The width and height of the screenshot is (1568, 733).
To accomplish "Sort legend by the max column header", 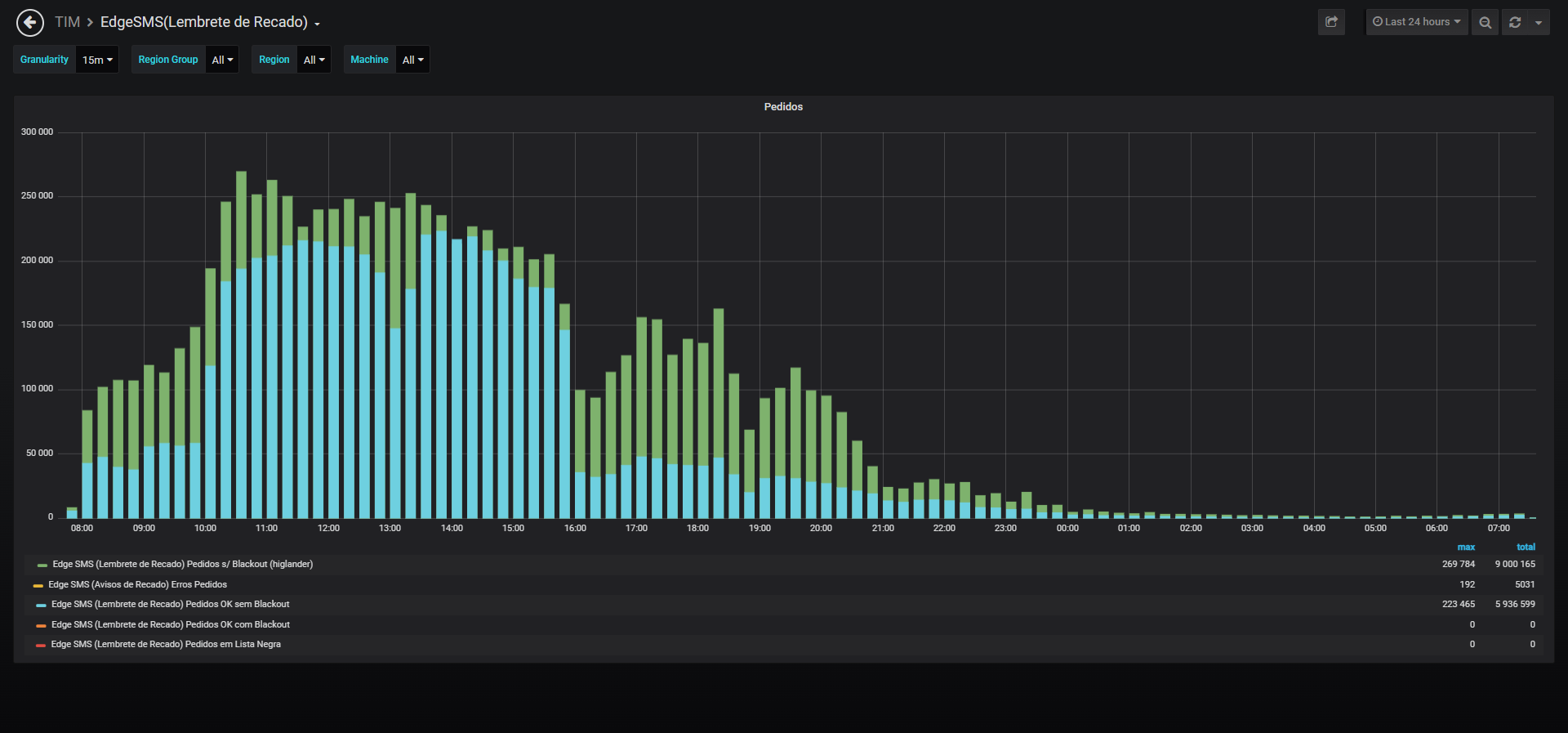I will pos(1466,547).
